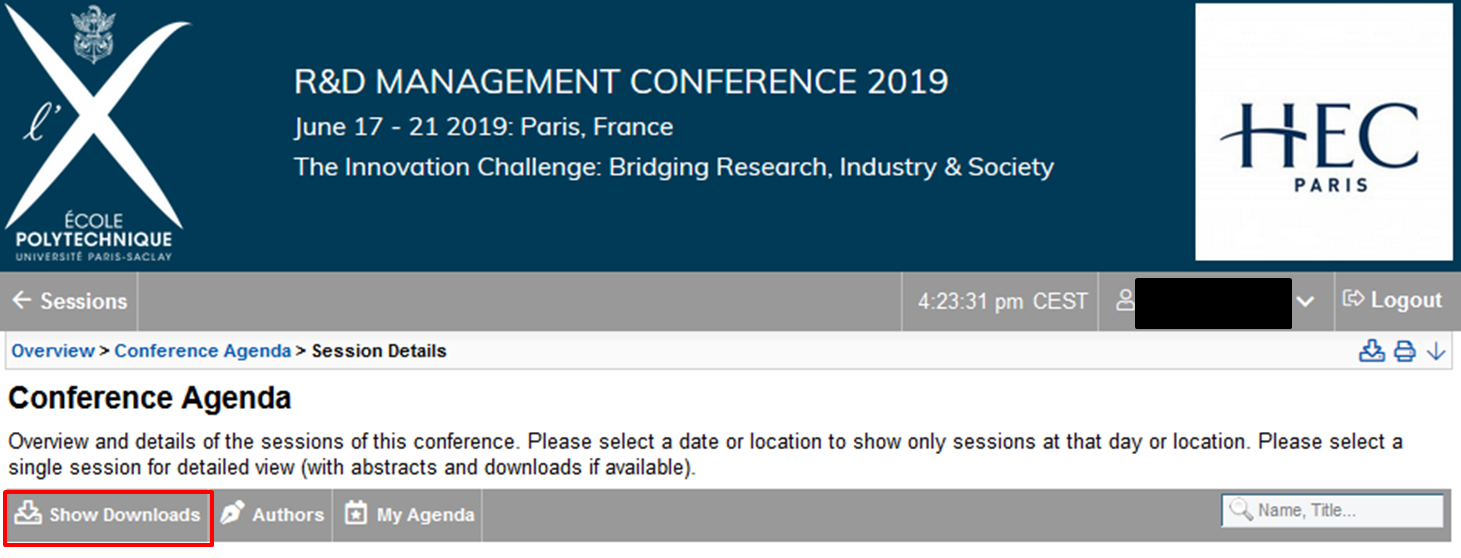This screenshot has height=558, width=1461.
Task: Open My Agenda
Action: pyautogui.click(x=410, y=515)
